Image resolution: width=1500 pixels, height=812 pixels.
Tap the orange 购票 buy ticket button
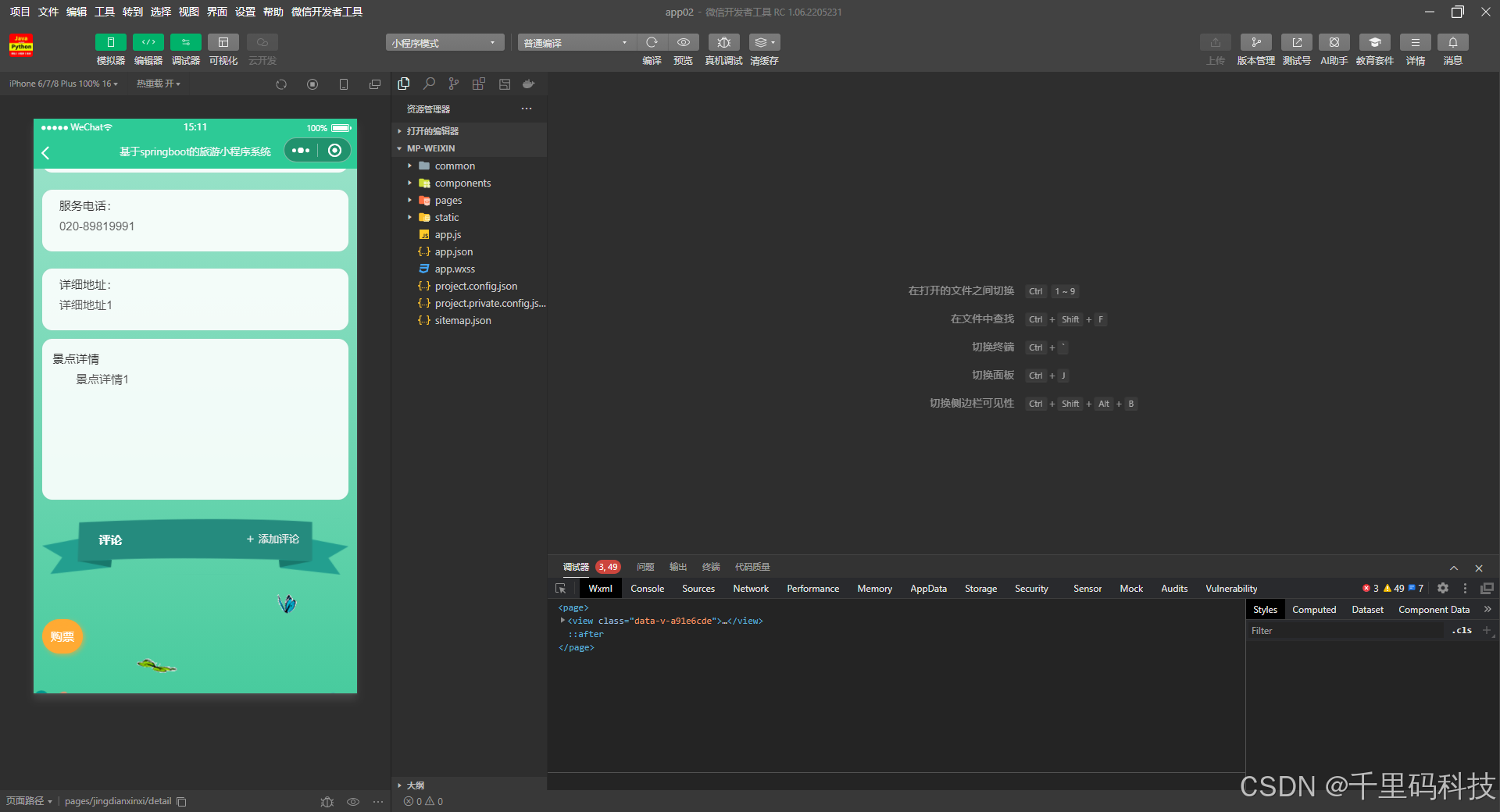(62, 636)
